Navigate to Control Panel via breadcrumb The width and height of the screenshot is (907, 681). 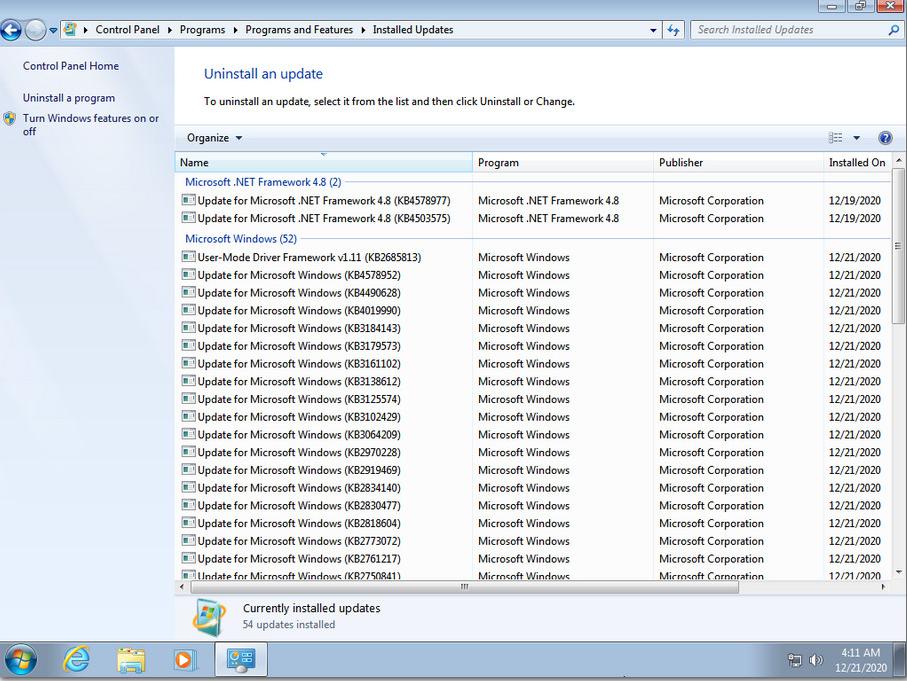coord(127,29)
